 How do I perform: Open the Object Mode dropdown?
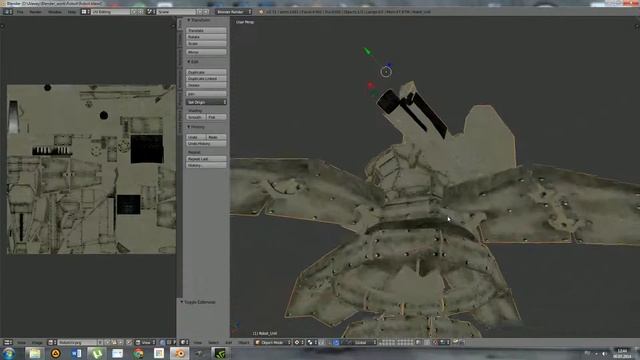(273, 342)
